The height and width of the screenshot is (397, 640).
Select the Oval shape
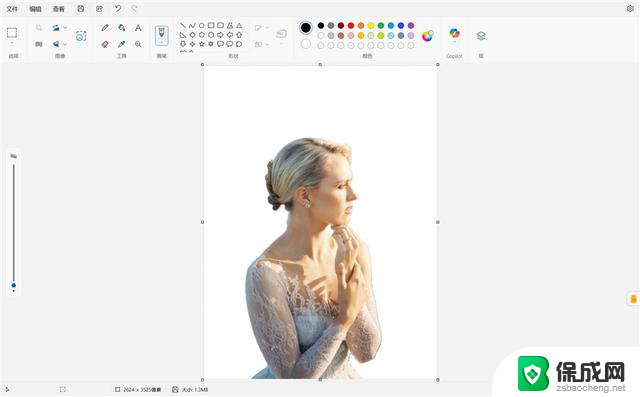point(202,25)
